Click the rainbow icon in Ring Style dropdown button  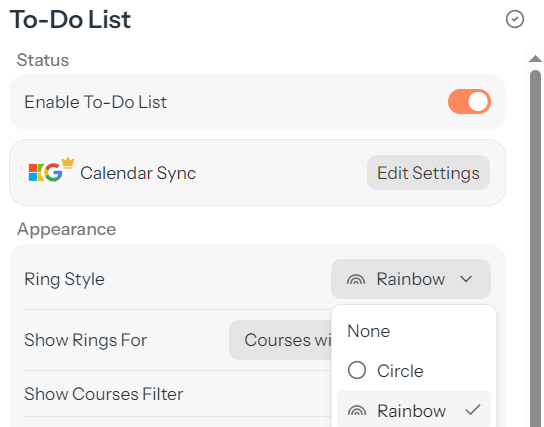pyautogui.click(x=356, y=279)
